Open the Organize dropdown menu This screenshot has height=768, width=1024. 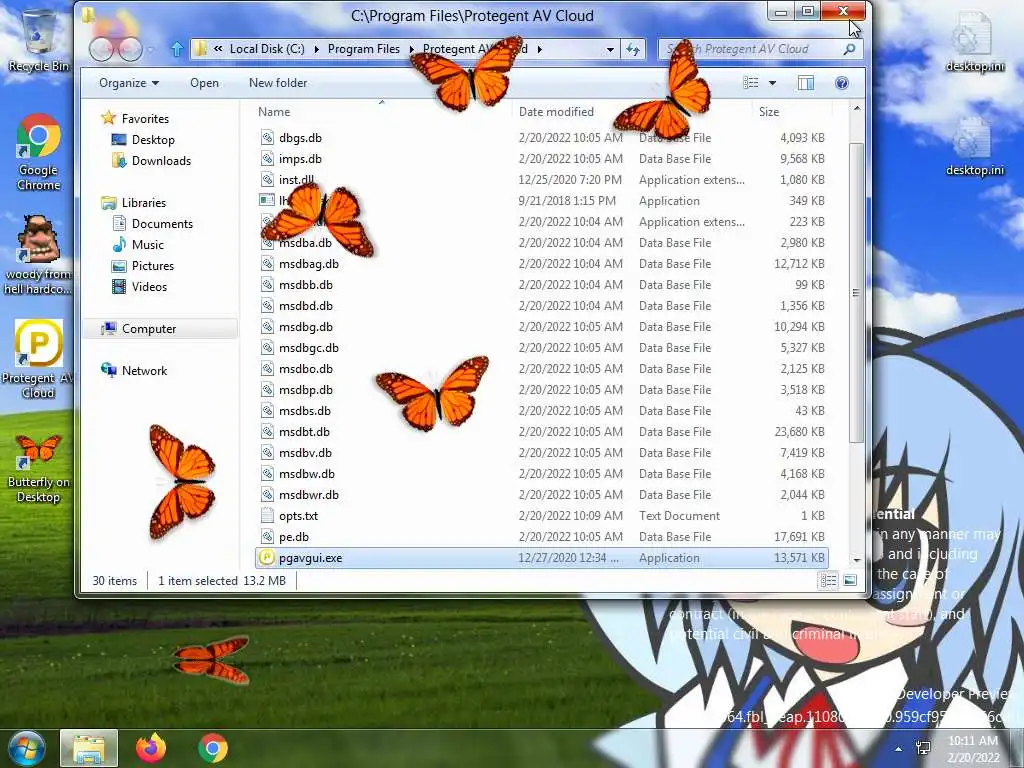click(x=129, y=83)
